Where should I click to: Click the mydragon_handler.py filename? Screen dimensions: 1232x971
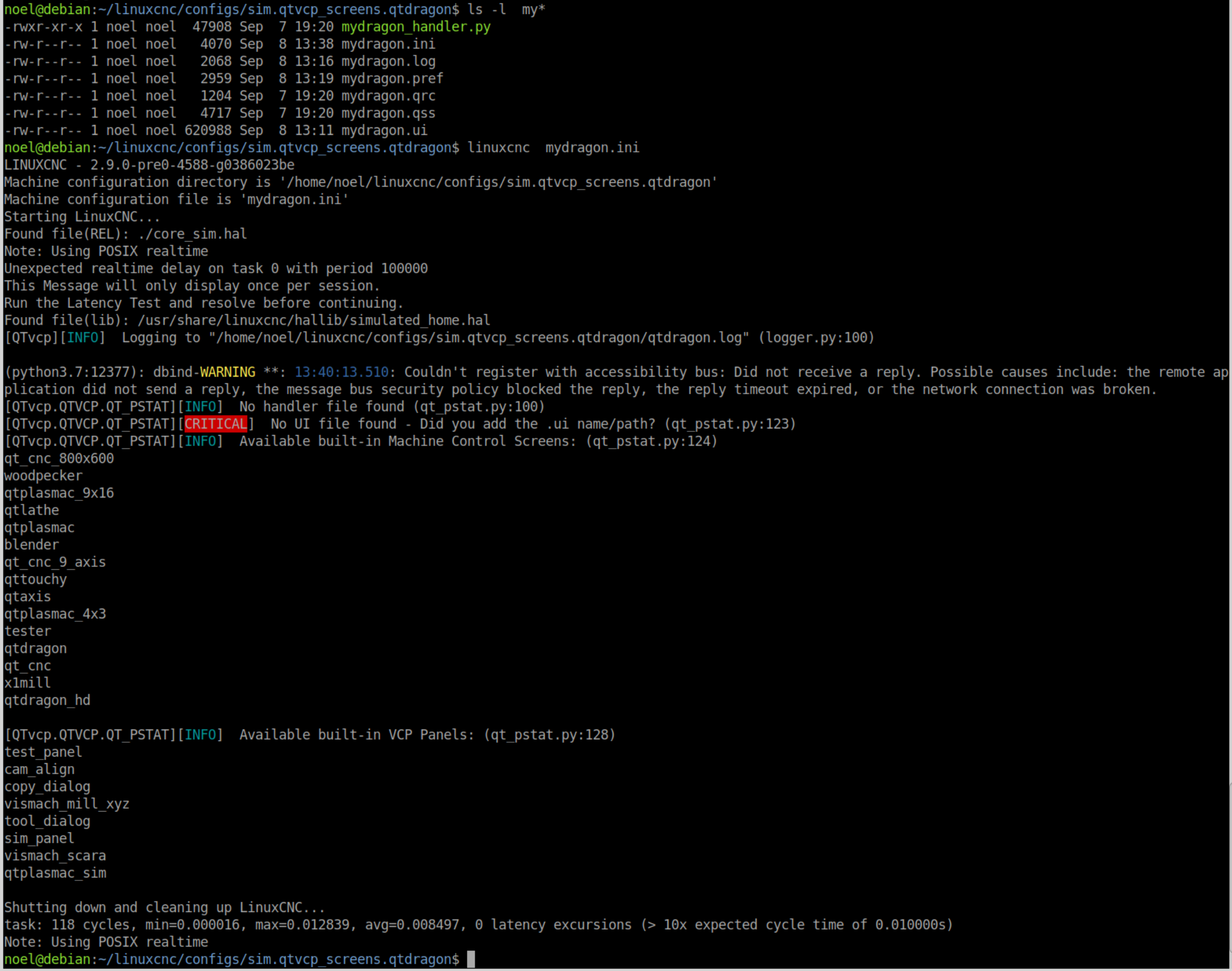click(x=416, y=27)
